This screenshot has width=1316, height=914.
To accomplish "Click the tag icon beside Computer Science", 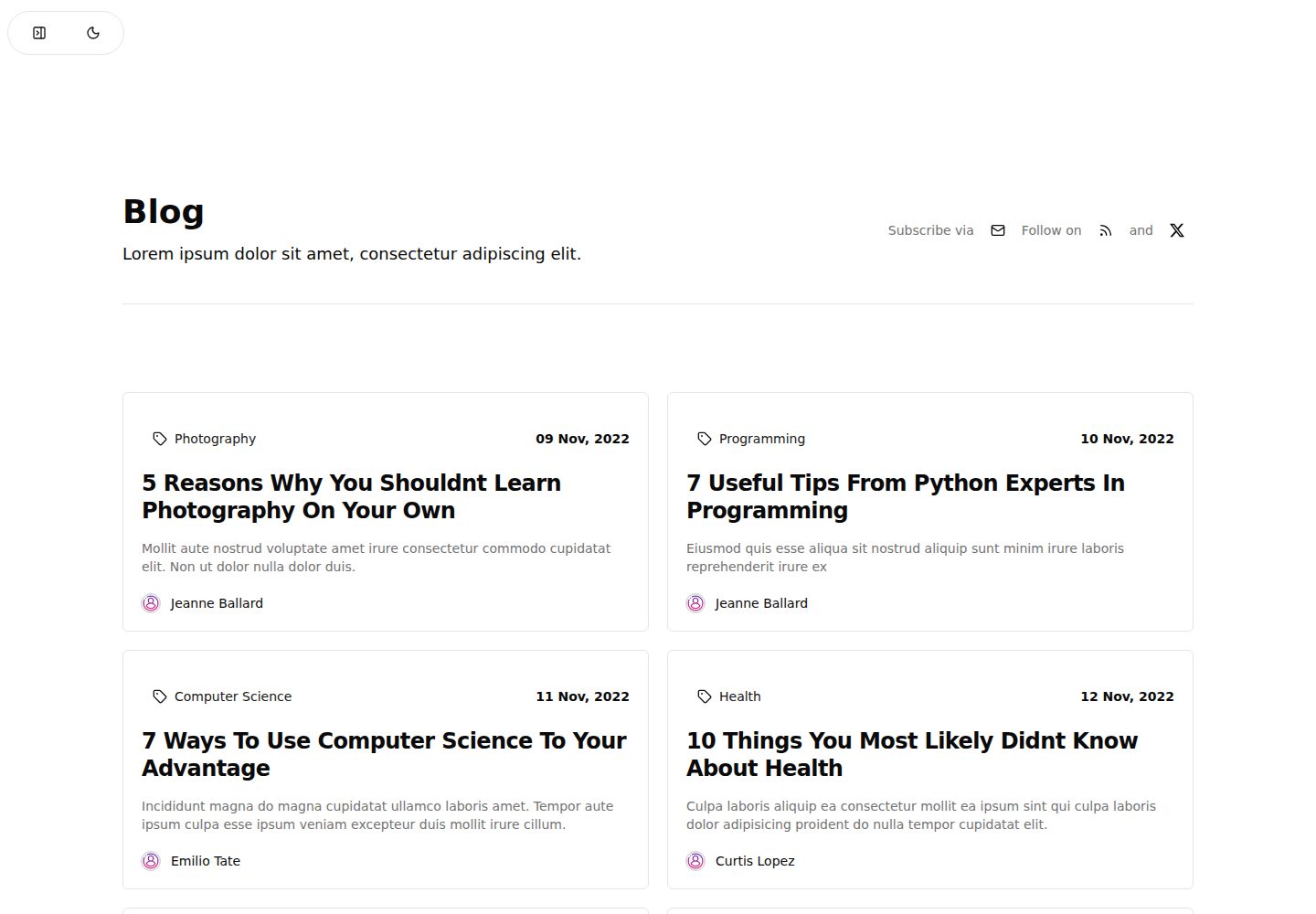I will [x=160, y=696].
